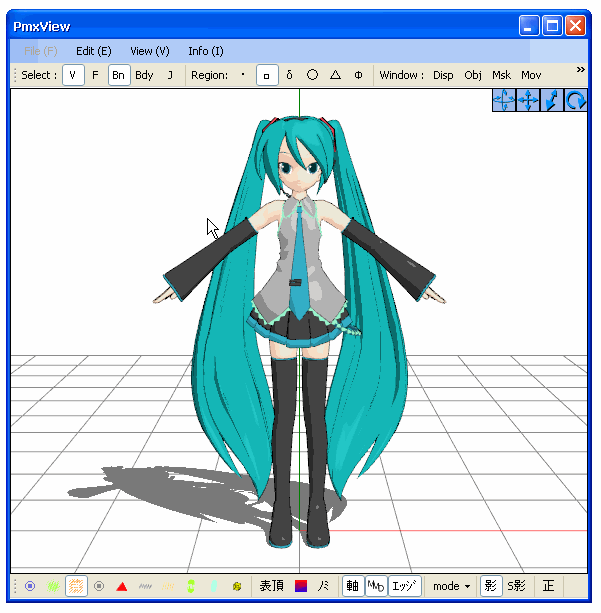Viewport: 601px width, 613px height.
Task: Toggle blue circle vertex display icon
Action: (30, 586)
